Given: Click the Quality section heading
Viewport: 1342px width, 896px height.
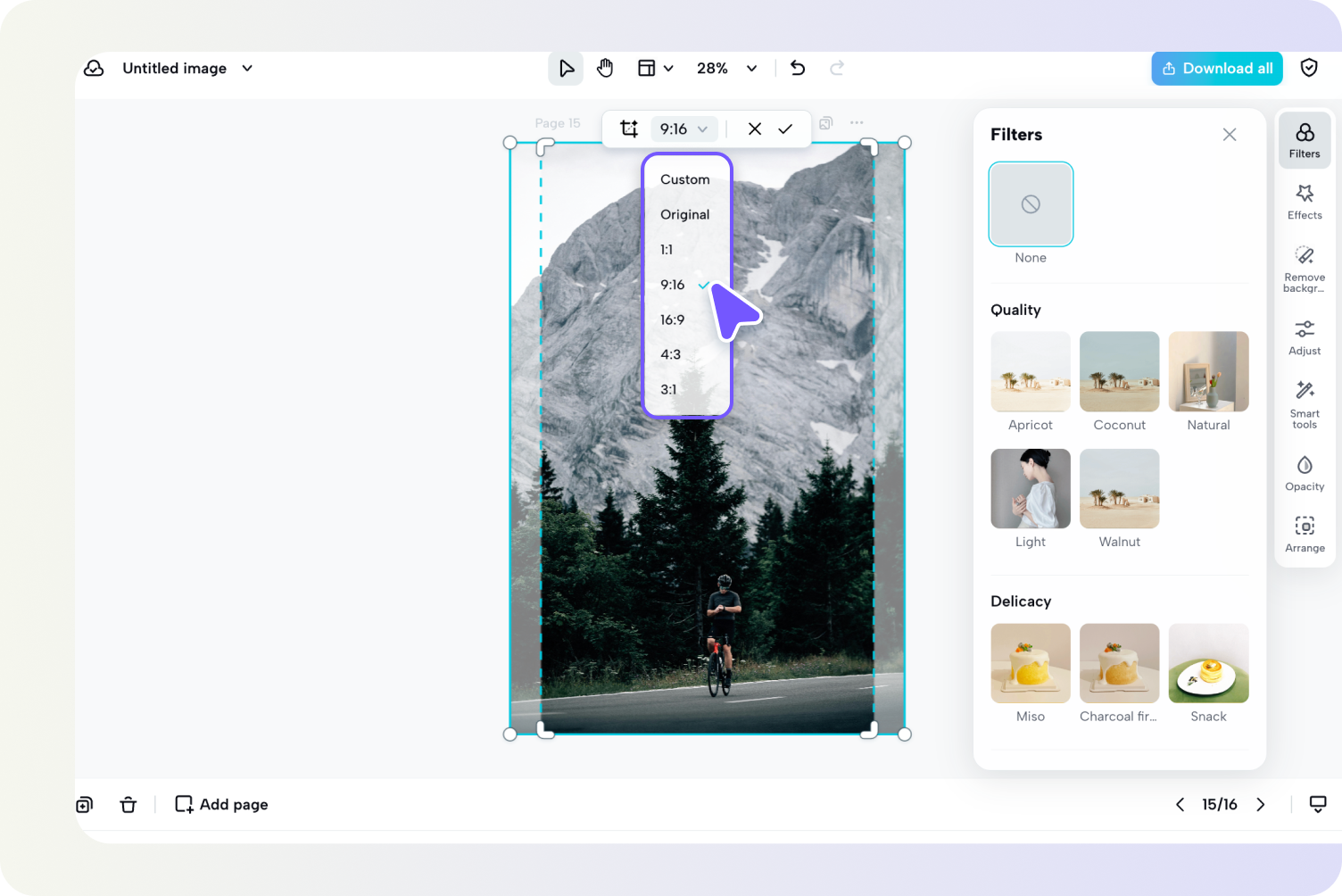Looking at the screenshot, I should (1015, 310).
